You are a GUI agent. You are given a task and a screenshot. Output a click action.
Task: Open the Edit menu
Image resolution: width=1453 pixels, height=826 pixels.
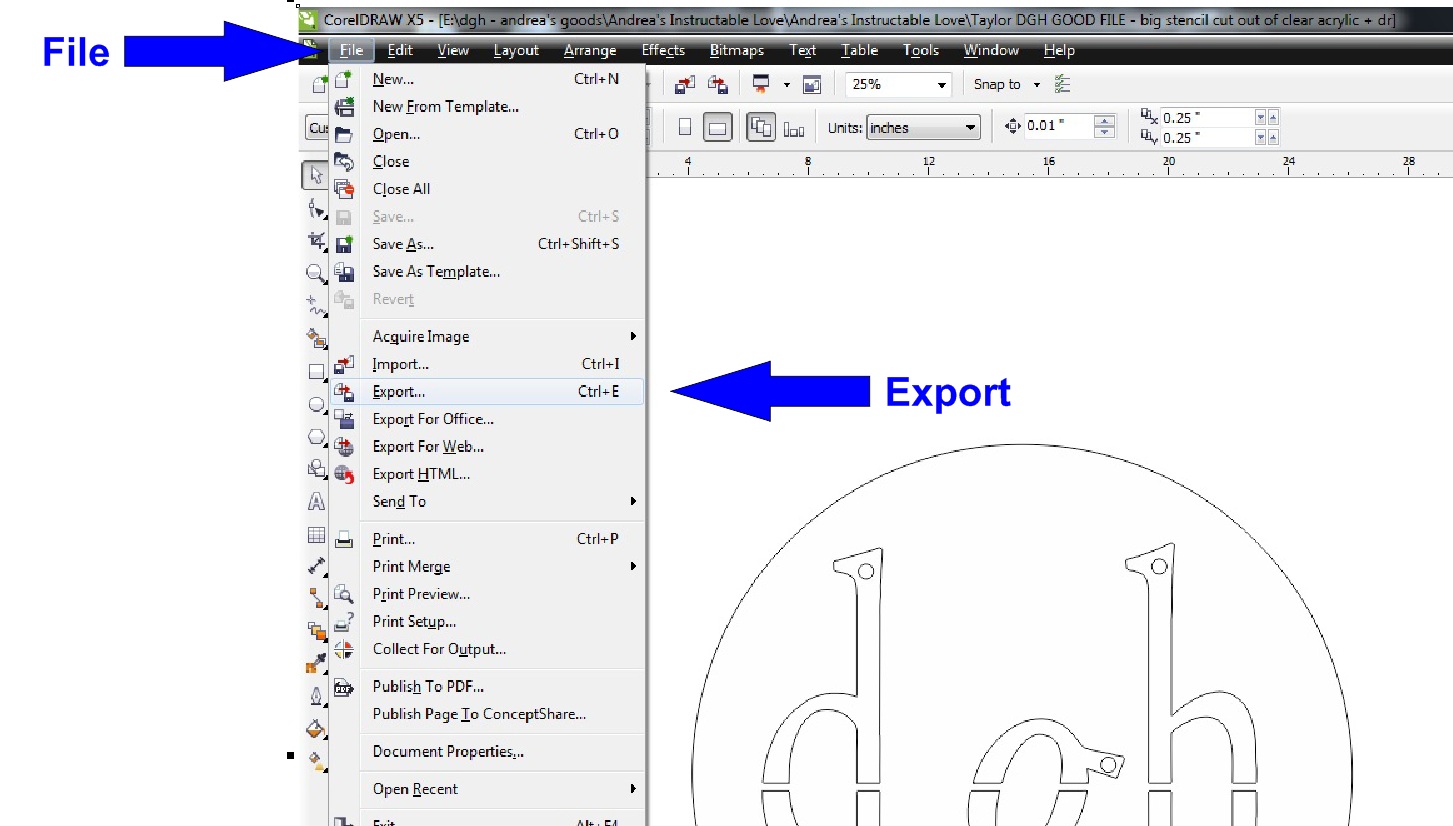[x=400, y=50]
